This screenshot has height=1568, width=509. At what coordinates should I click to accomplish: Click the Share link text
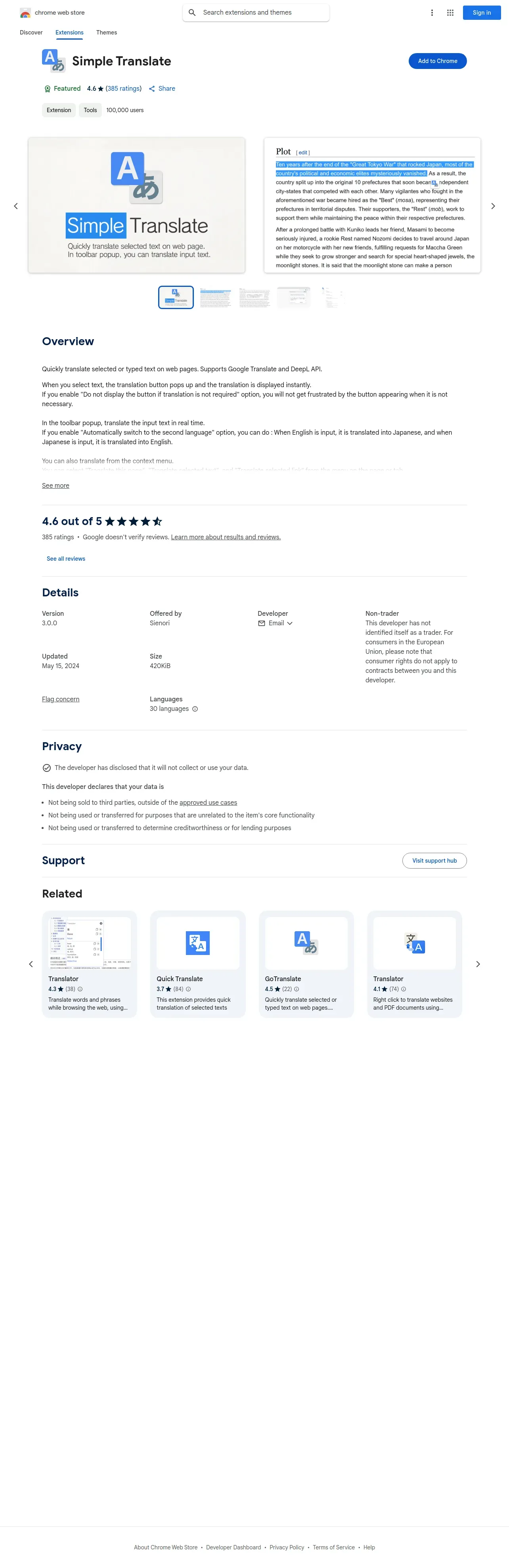pos(167,89)
